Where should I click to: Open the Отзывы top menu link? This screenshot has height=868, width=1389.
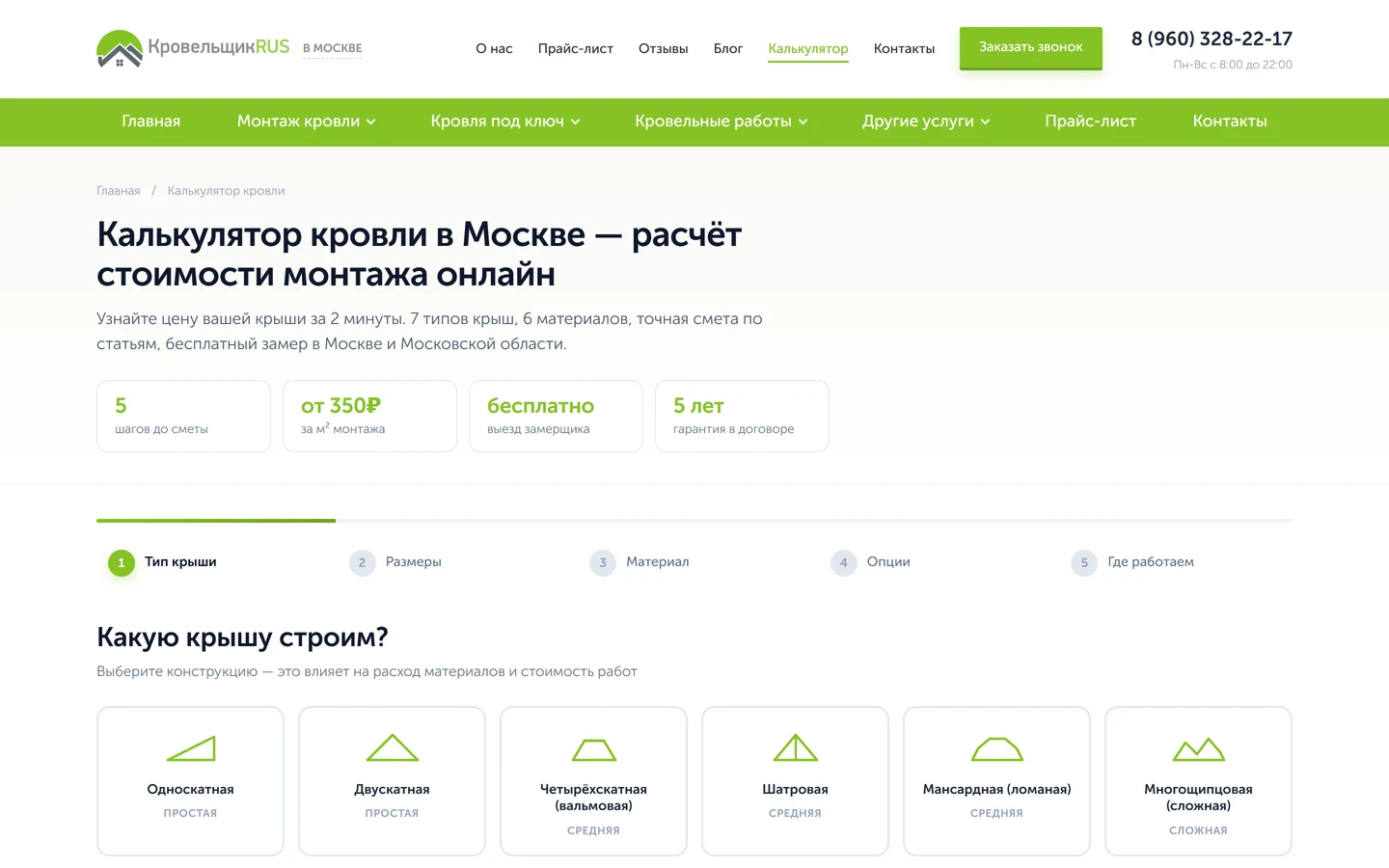point(664,48)
